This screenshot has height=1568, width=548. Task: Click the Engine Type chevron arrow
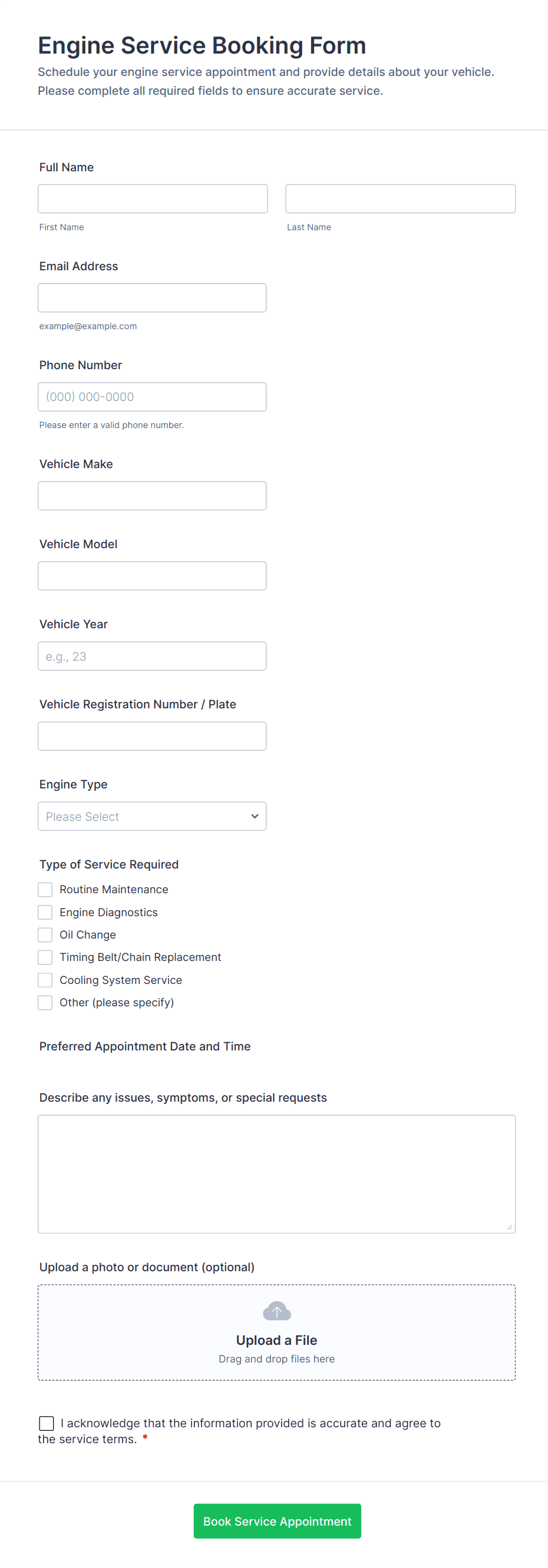[255, 816]
